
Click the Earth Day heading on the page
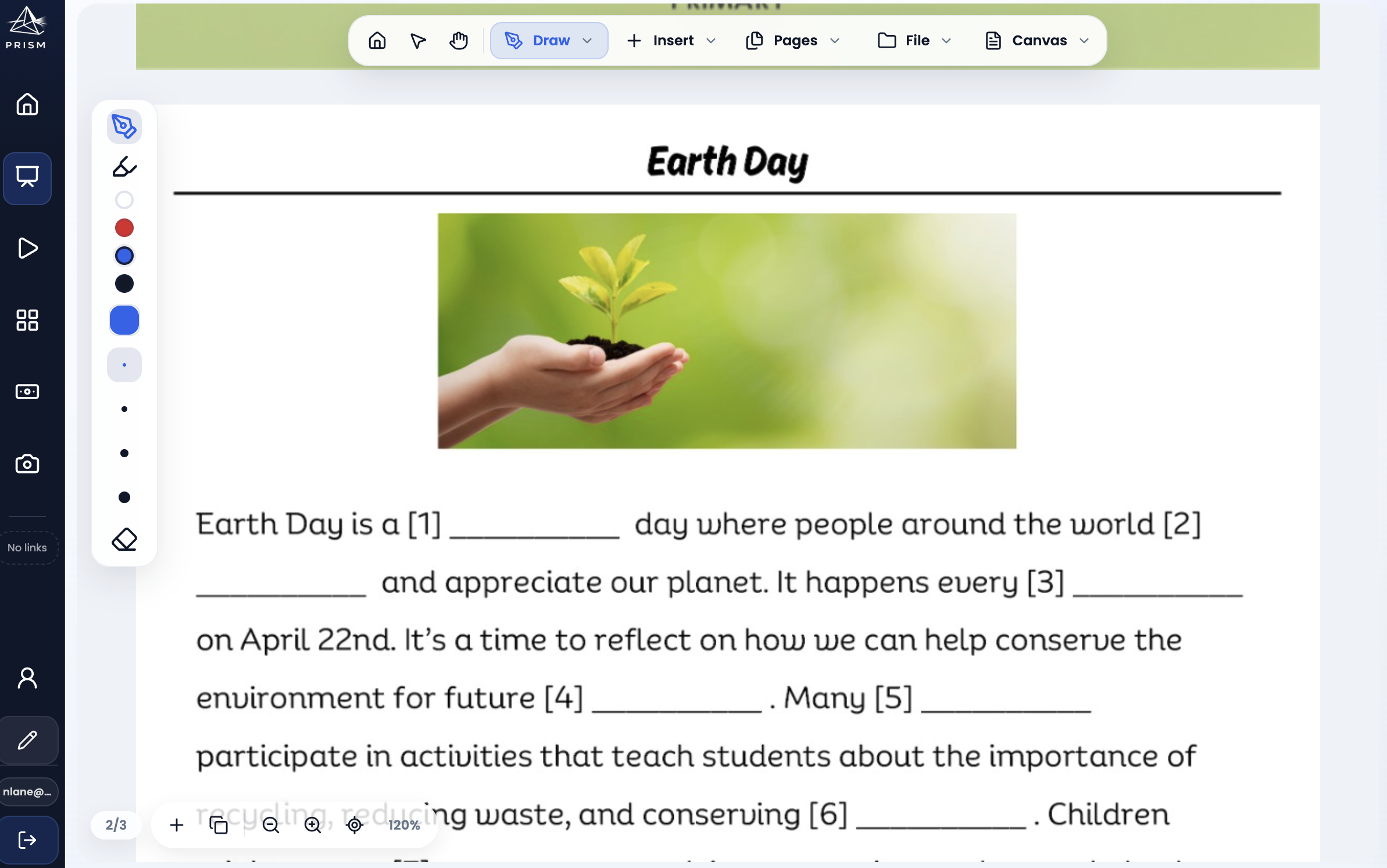pos(727,162)
